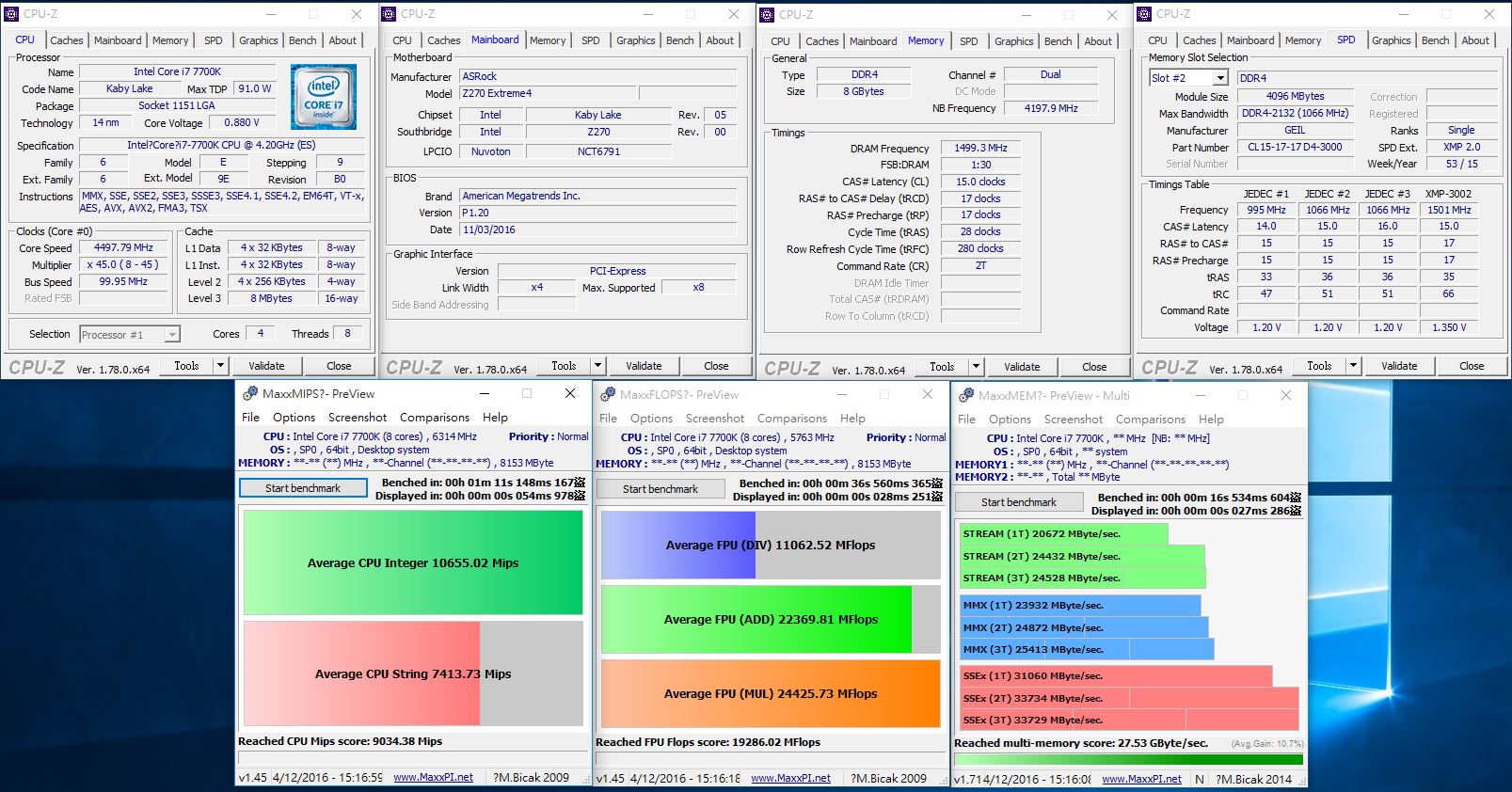Click the BIOS version P1.20 field

click(598, 213)
